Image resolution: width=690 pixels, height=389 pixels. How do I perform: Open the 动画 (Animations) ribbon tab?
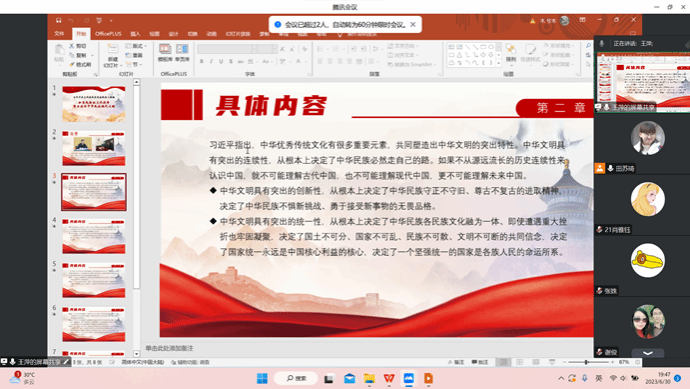point(212,33)
